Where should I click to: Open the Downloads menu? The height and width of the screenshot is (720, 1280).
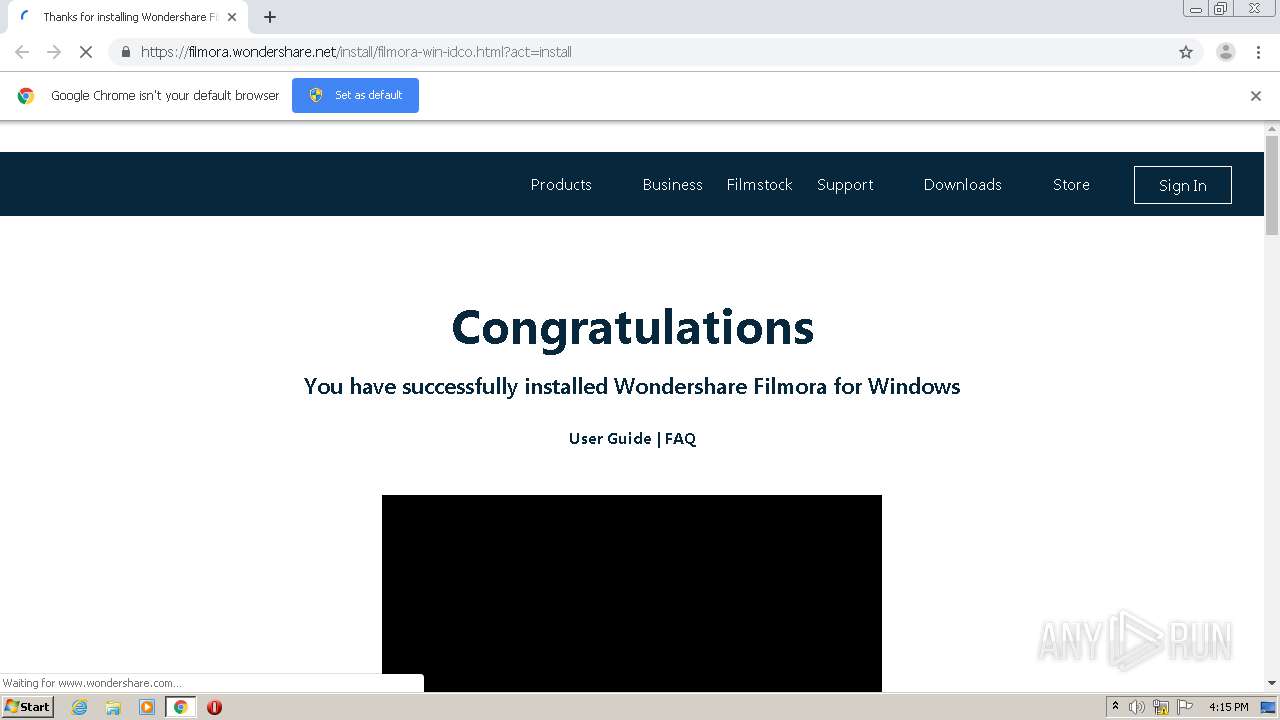[x=962, y=184]
